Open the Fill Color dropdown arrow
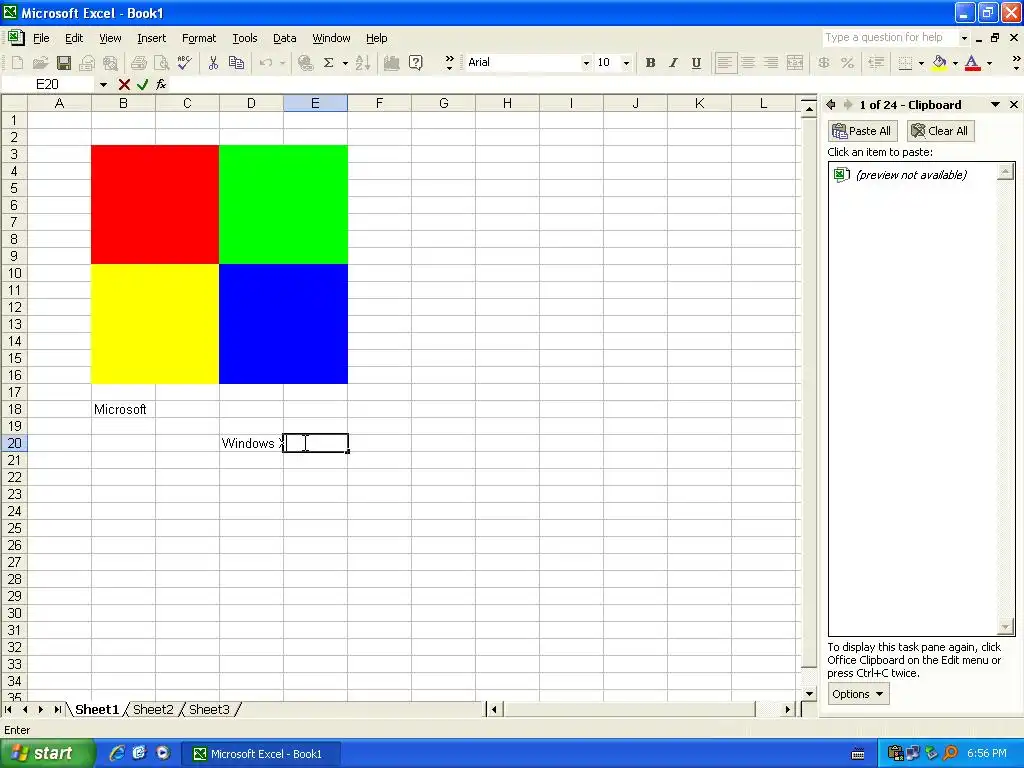Screen dimensions: 1024x768 pos(955,63)
